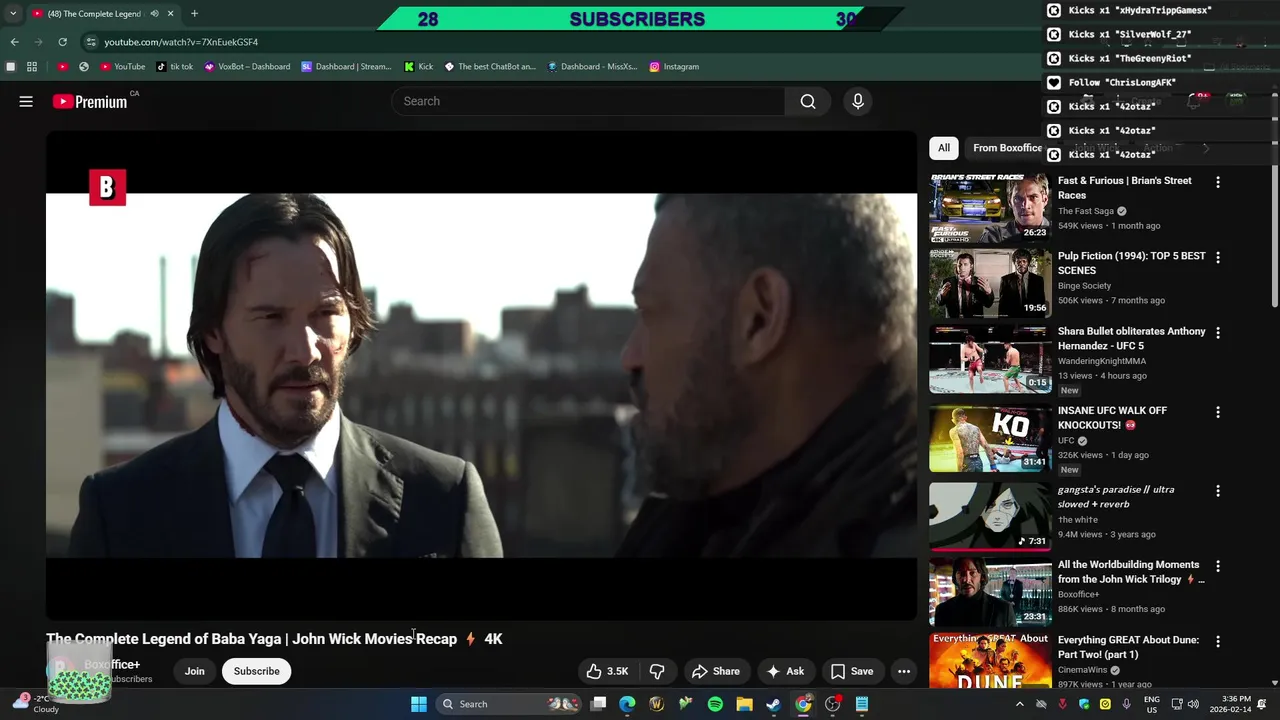Open Fast & Furious Brian's Street Races thumbnail

(x=990, y=208)
